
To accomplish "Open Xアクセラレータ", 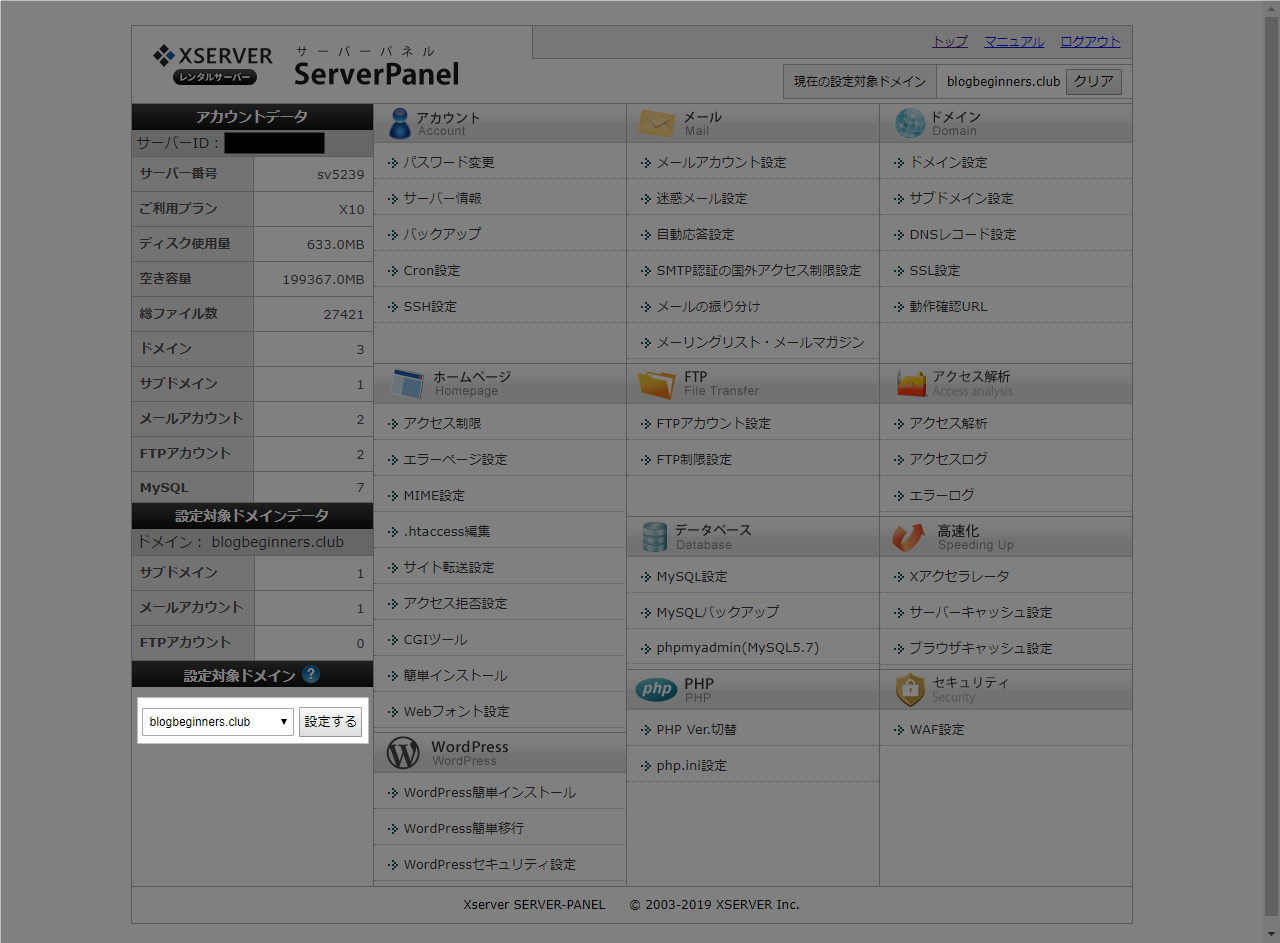I will pyautogui.click(x=959, y=576).
